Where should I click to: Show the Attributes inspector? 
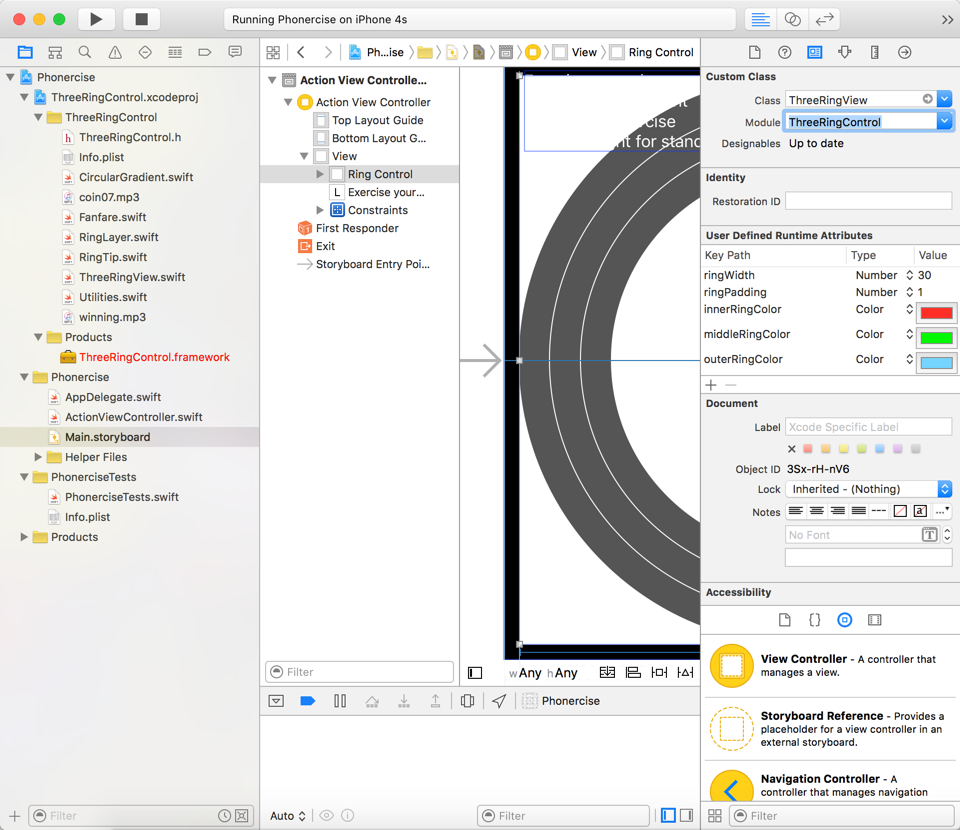[844, 52]
